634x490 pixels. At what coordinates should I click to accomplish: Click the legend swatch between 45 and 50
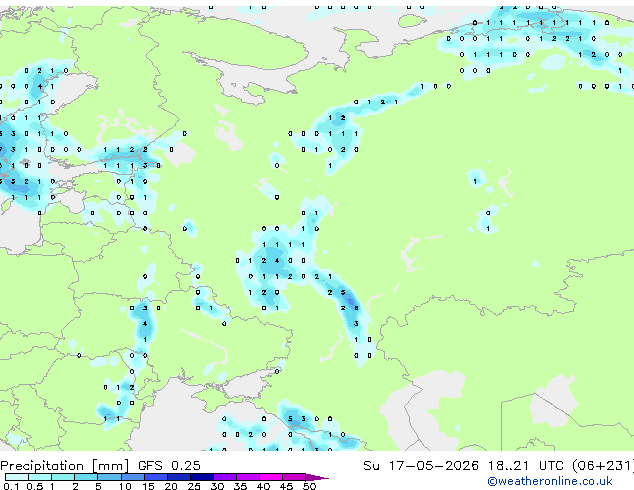tap(294, 477)
